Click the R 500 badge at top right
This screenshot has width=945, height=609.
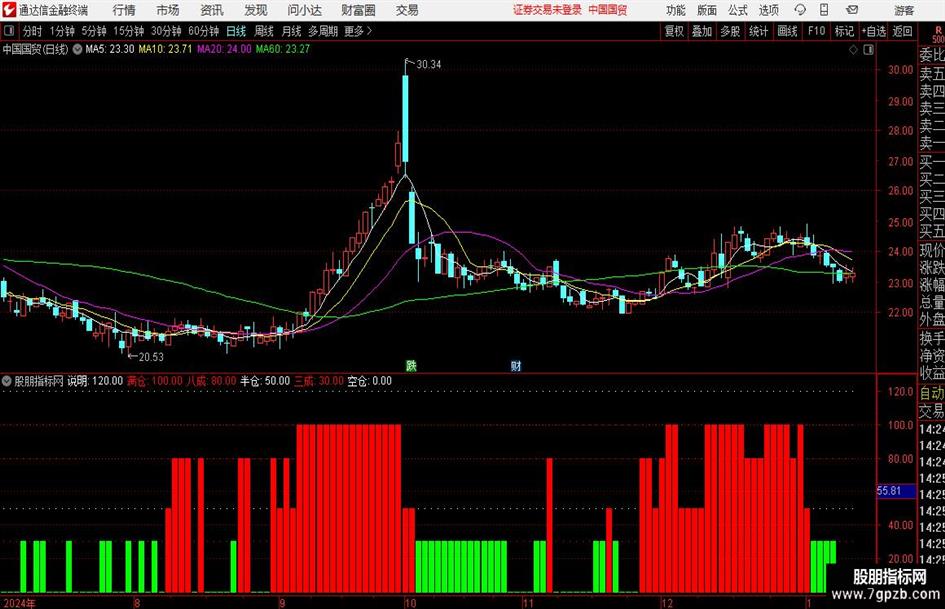938,34
